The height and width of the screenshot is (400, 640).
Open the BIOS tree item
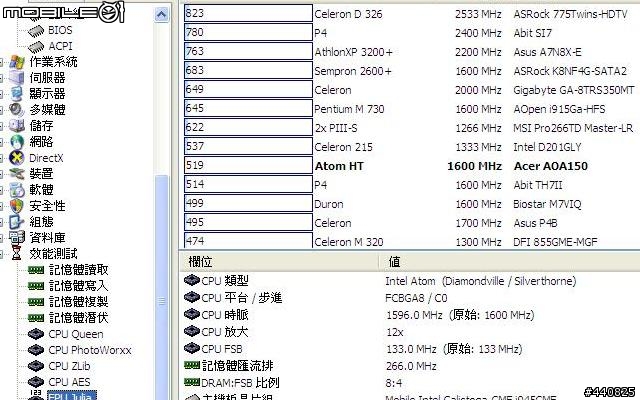coord(60,30)
